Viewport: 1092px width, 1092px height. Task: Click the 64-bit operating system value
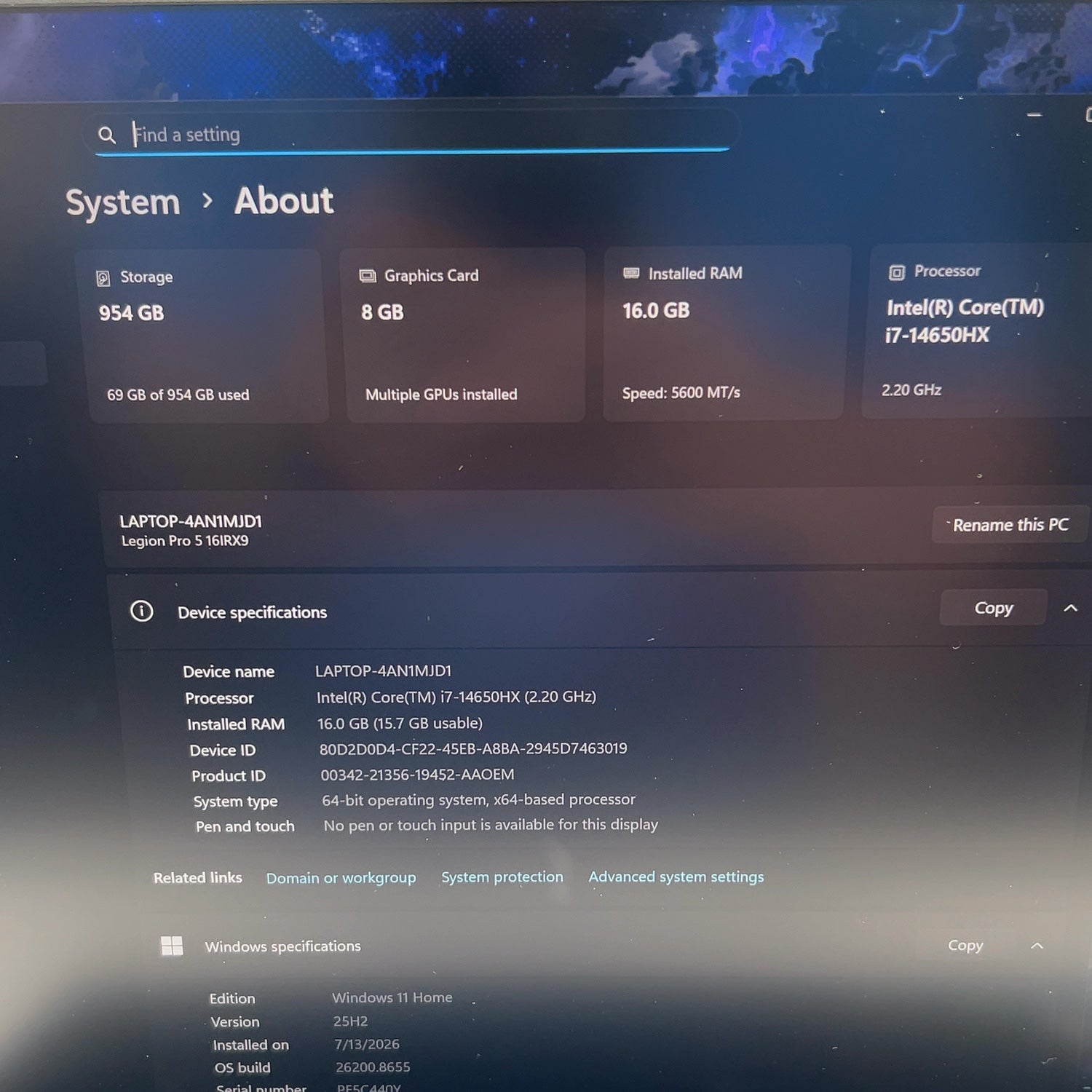click(x=479, y=800)
